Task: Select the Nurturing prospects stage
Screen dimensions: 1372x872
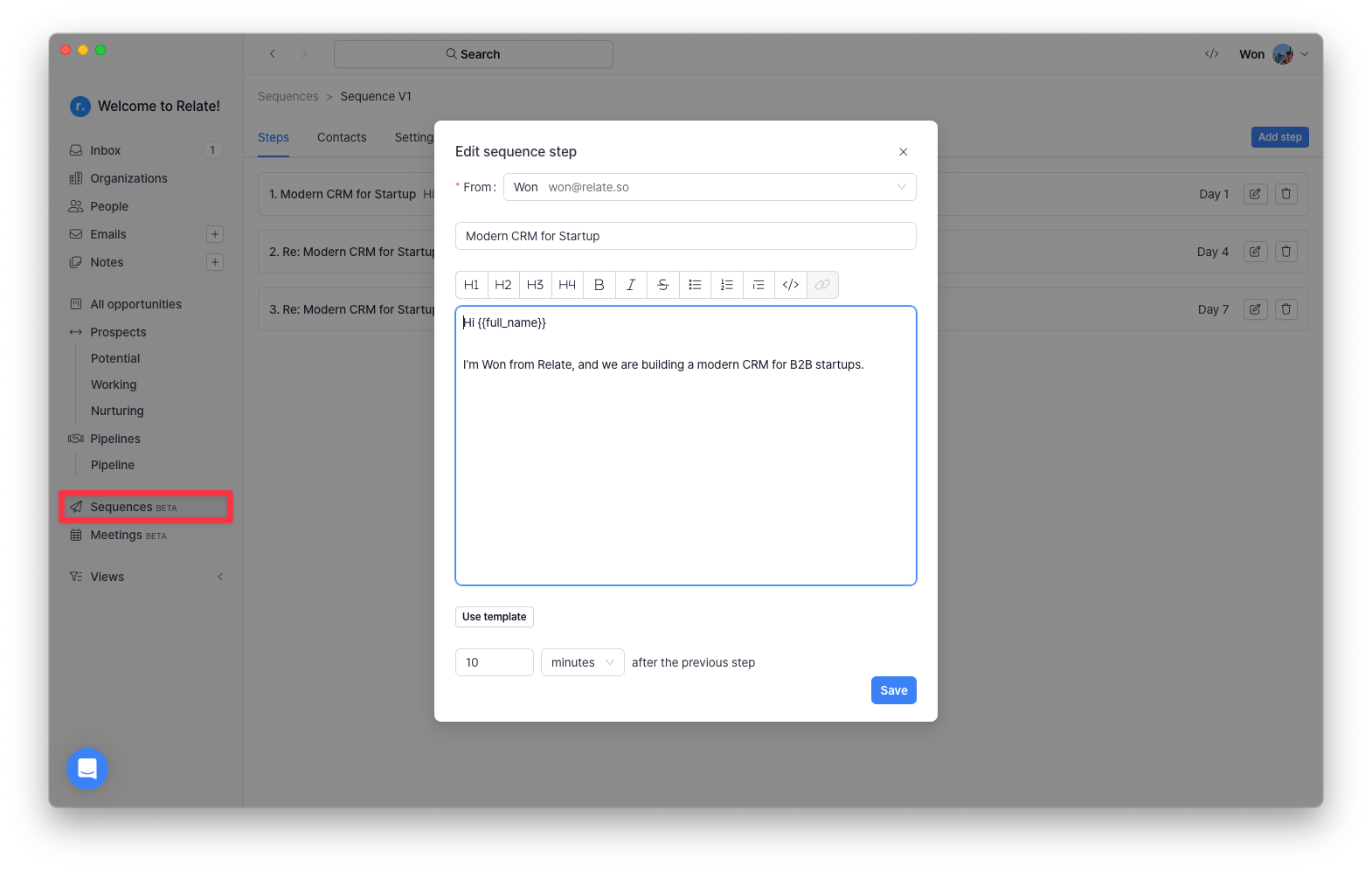Action: coord(117,411)
